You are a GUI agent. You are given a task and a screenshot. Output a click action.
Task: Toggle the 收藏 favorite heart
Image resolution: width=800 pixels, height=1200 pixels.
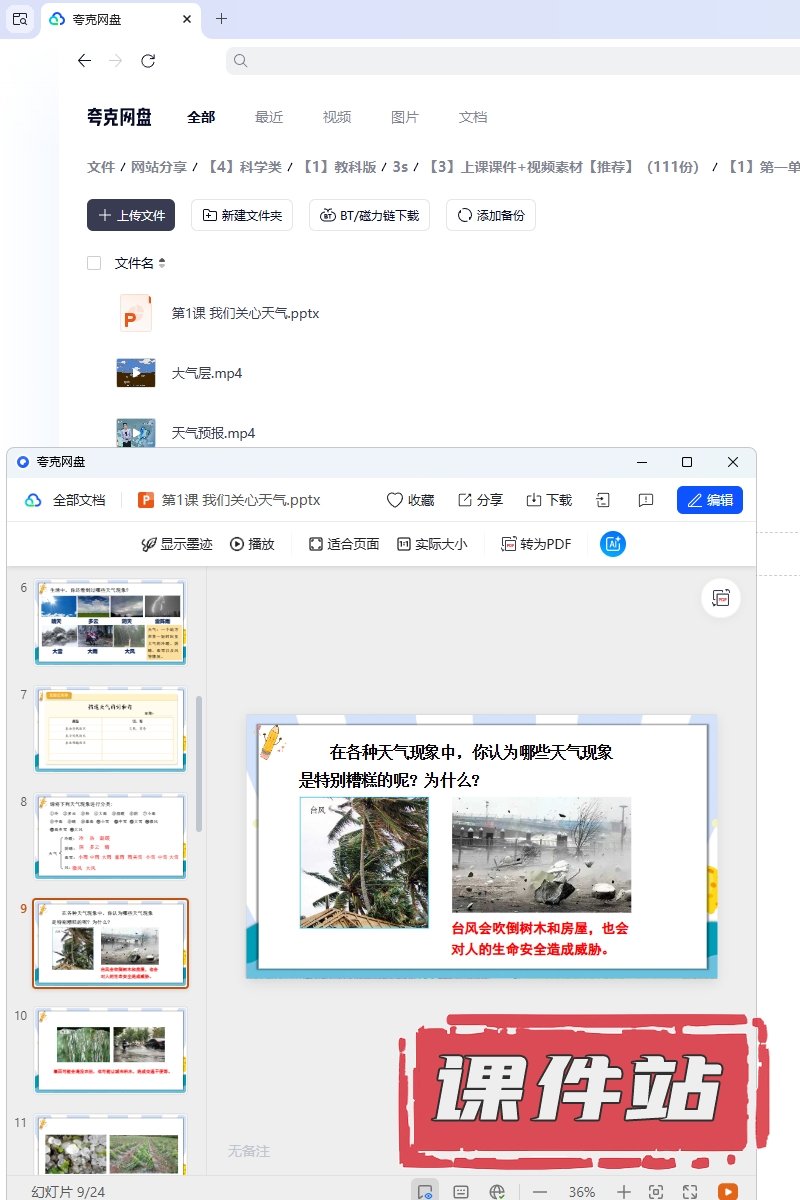coord(410,500)
